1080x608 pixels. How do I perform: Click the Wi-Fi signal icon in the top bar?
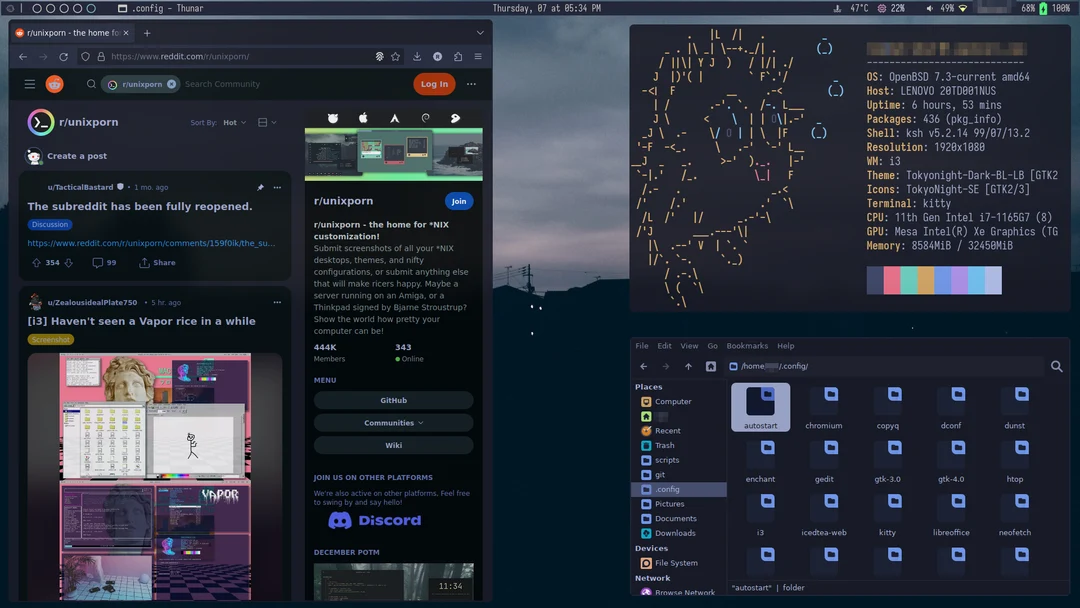coord(963,7)
